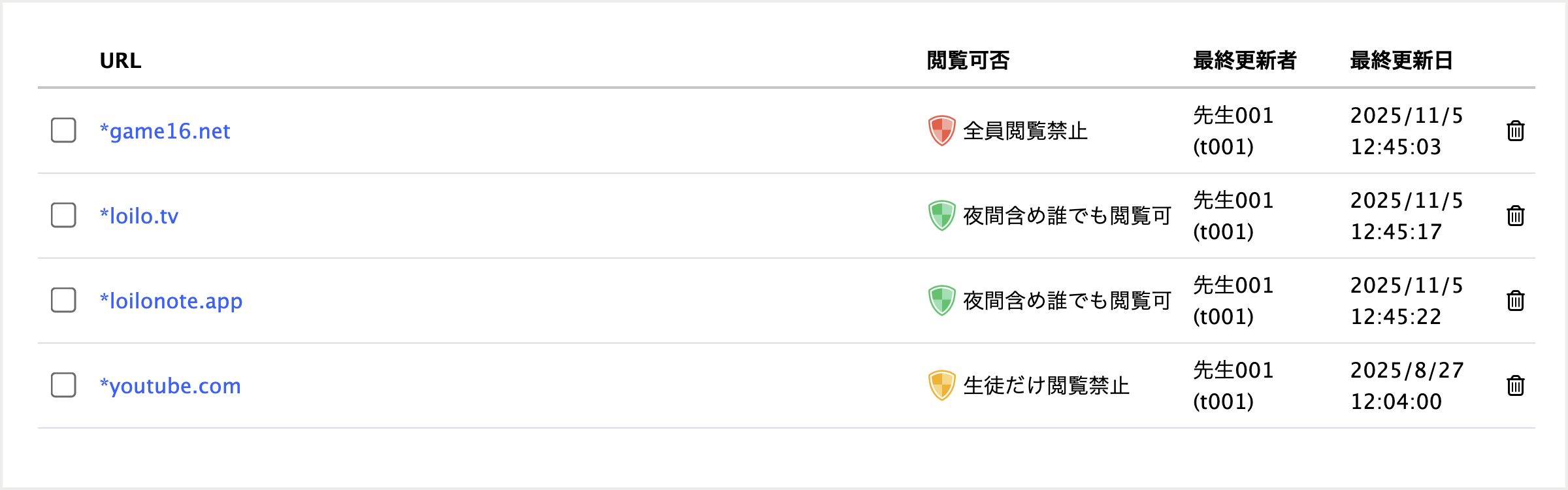
Task: Open the *loilo.tv link
Action: click(139, 216)
